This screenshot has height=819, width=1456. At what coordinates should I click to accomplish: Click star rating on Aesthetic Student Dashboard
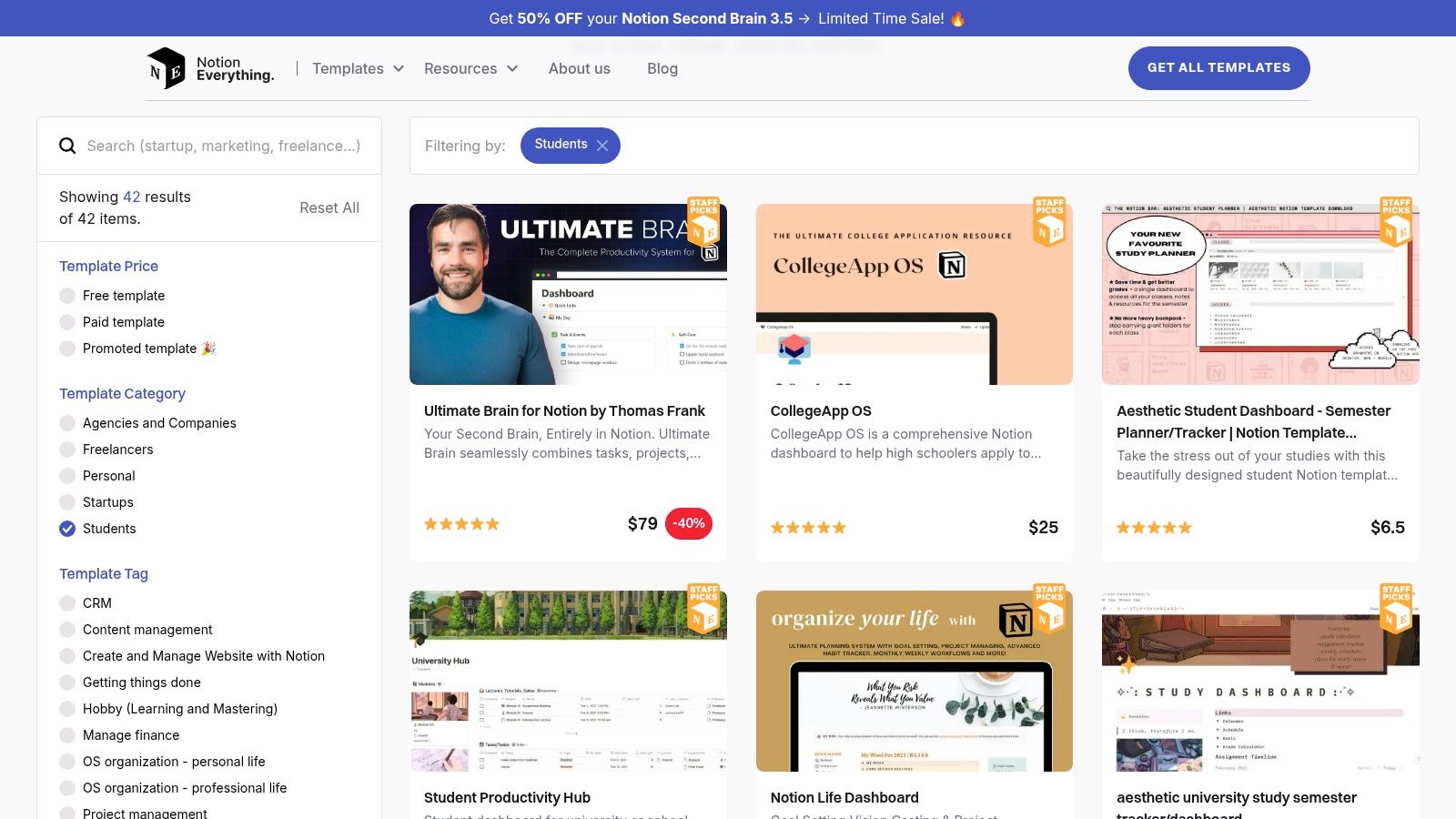click(x=1154, y=528)
